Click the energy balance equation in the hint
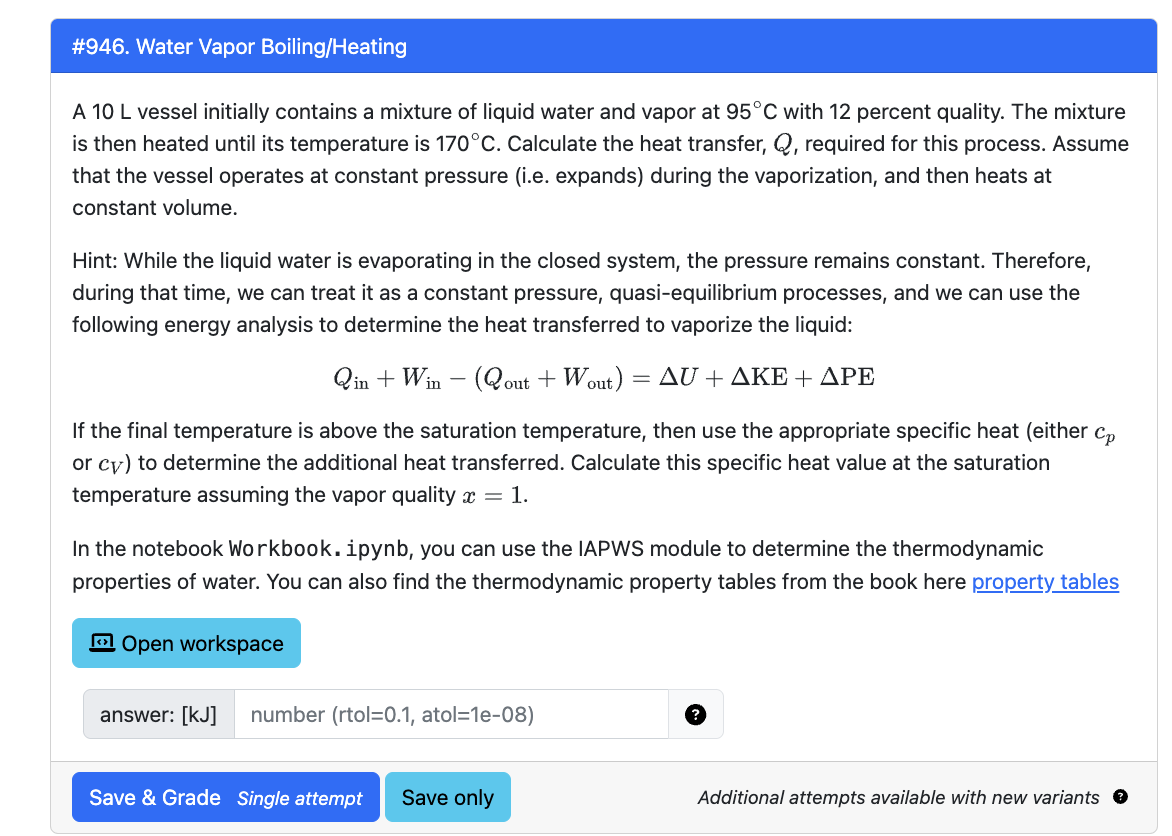 coord(602,377)
